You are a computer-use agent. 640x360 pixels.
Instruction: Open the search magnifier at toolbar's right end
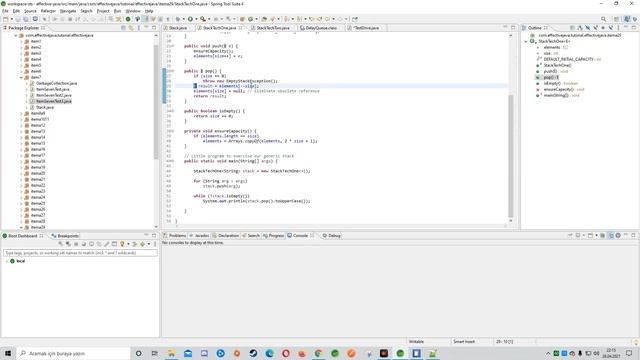pos(604,19)
